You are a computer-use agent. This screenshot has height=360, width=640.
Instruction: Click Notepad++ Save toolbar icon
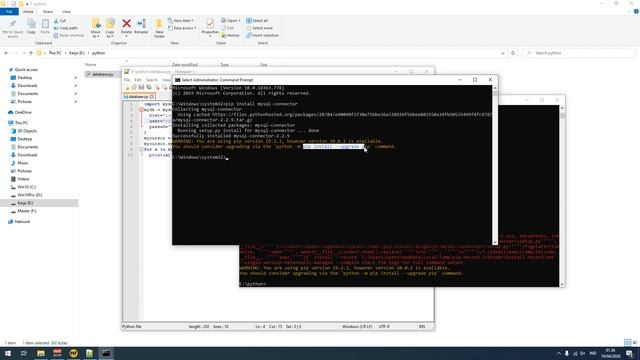pyautogui.click(x=141, y=87)
